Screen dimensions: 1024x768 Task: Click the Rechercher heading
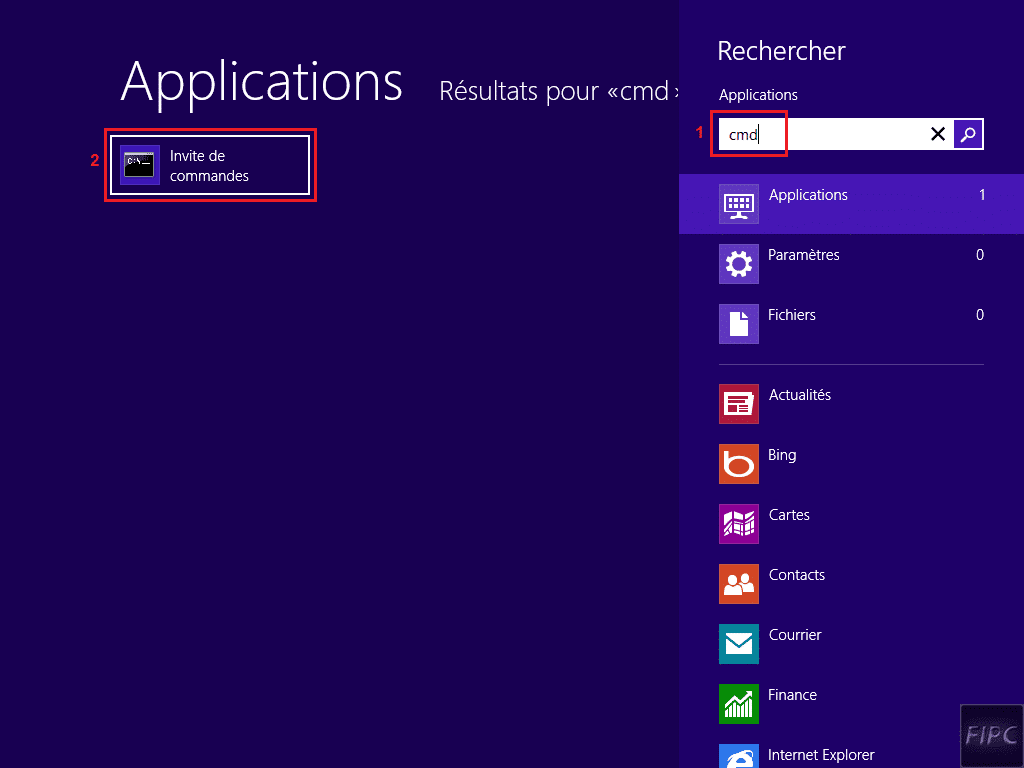click(781, 50)
